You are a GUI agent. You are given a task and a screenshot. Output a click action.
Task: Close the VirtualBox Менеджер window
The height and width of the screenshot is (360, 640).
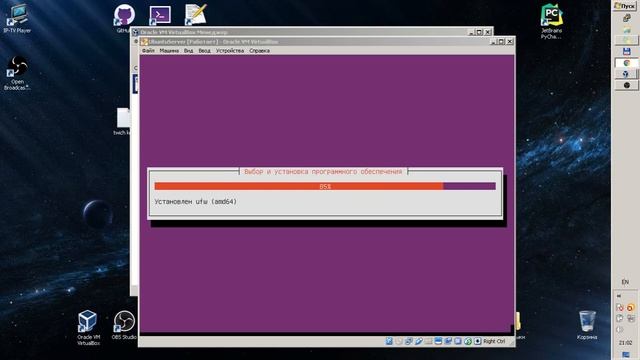coord(488,32)
